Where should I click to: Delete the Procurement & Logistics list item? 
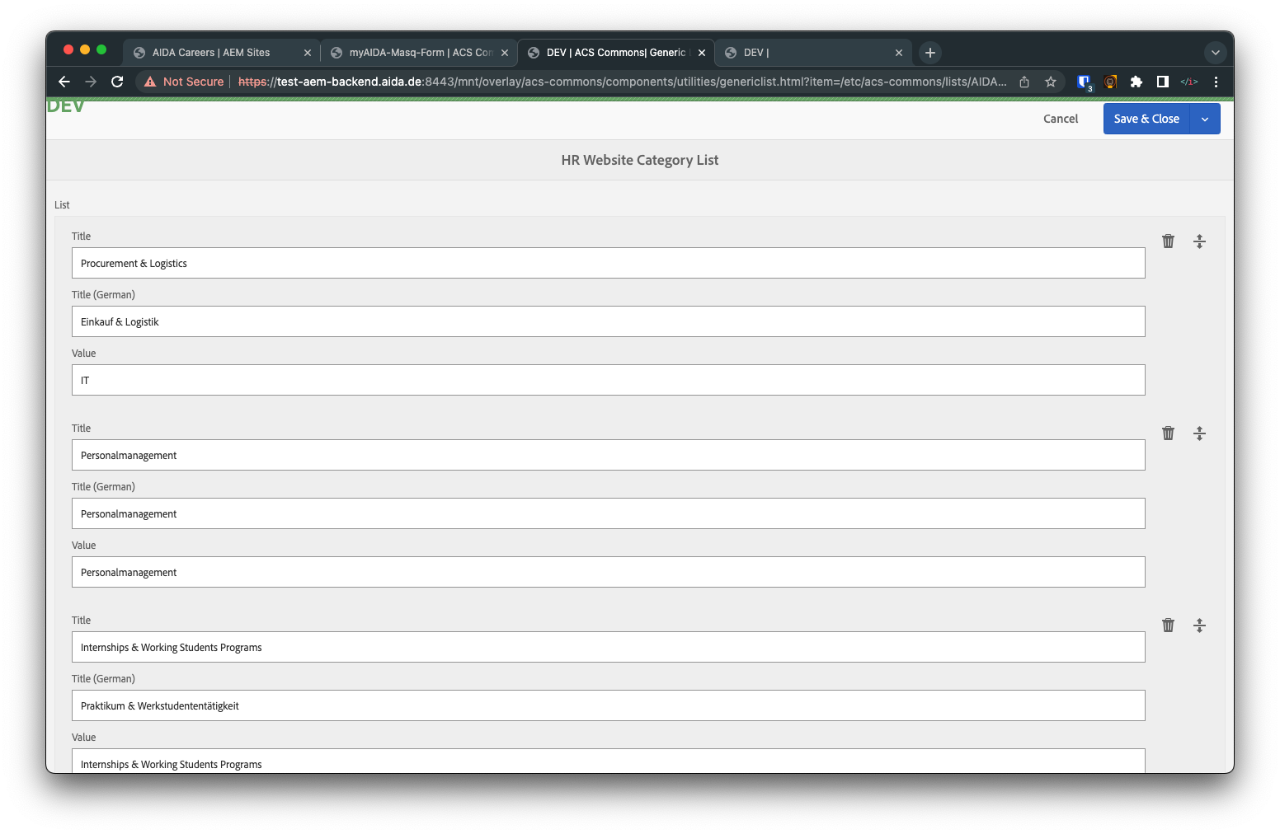click(x=1168, y=240)
